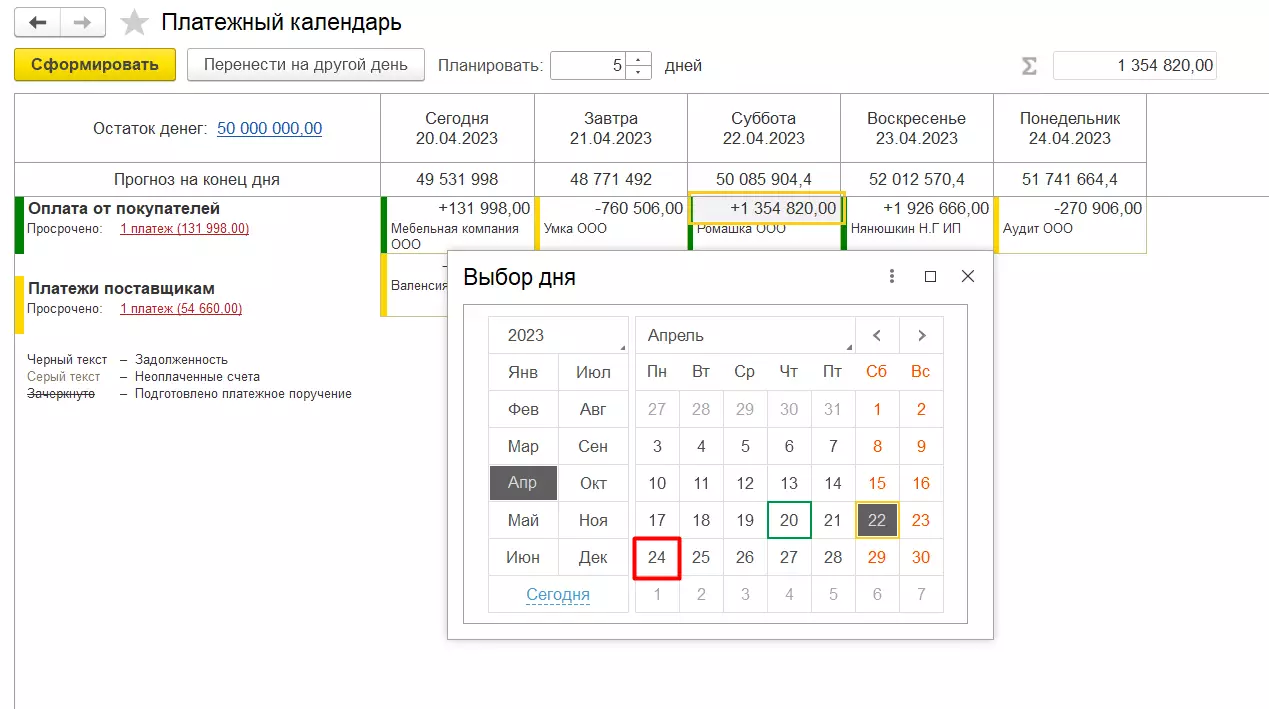Select Фев in month list
Image resolution: width=1269 pixels, height=709 pixels.
pyautogui.click(x=523, y=409)
